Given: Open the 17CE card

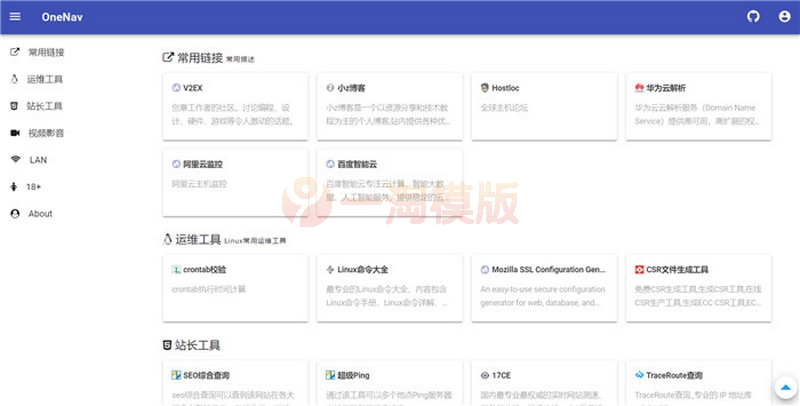Looking at the screenshot, I should pyautogui.click(x=544, y=383).
